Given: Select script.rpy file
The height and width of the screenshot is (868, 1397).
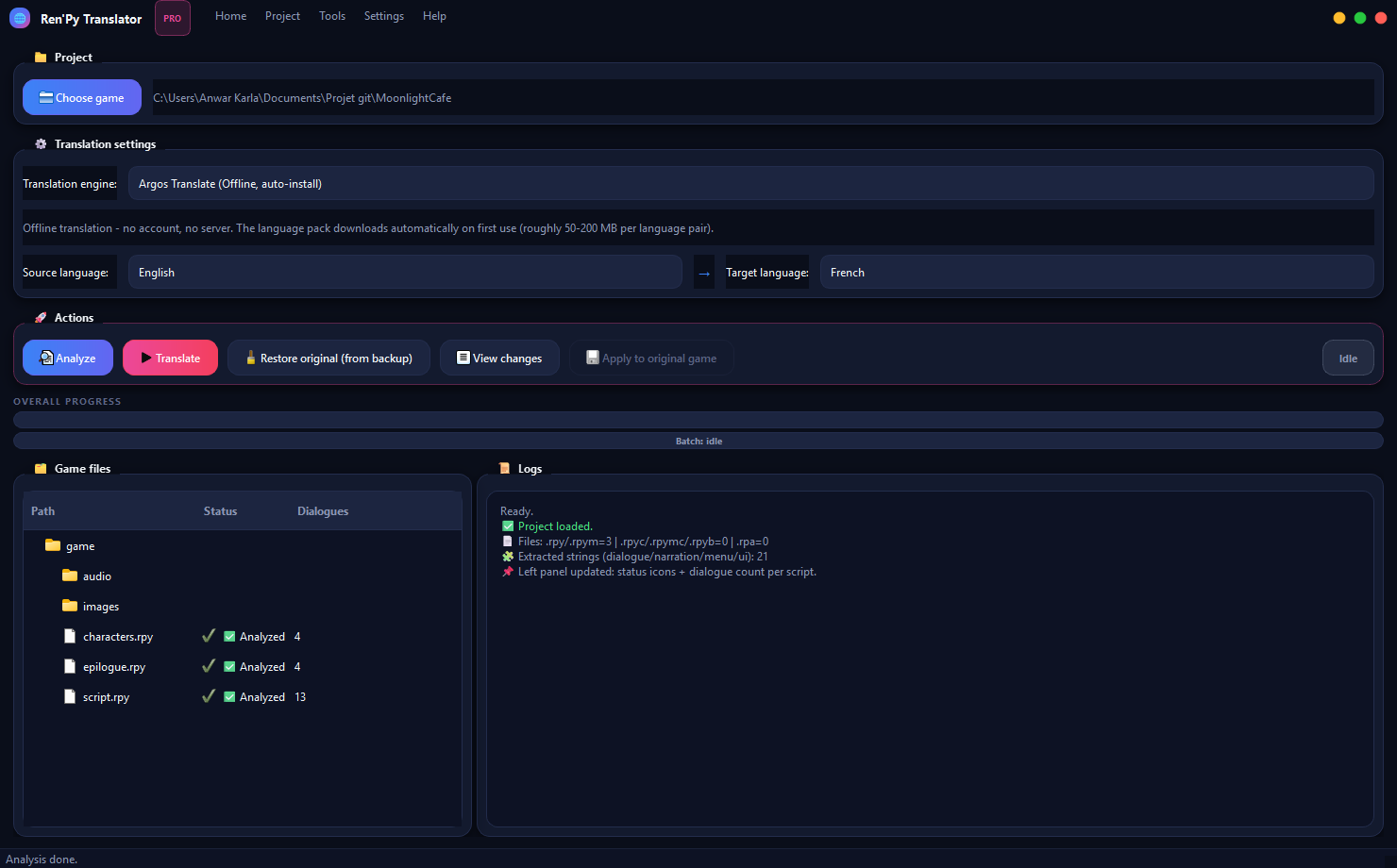Looking at the screenshot, I should point(243,696).
